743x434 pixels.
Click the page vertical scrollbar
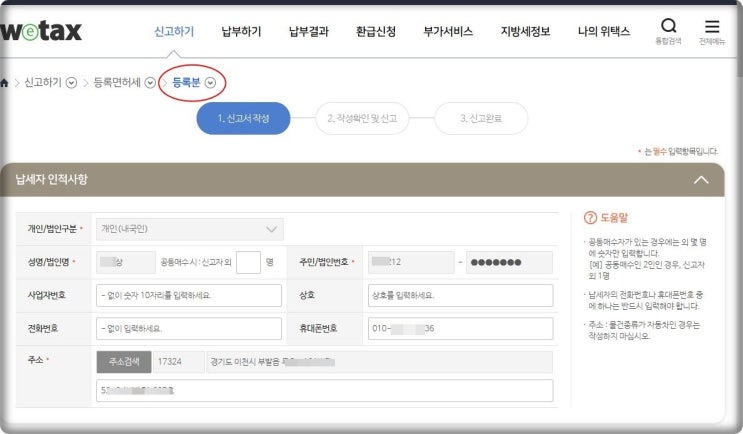click(x=739, y=40)
